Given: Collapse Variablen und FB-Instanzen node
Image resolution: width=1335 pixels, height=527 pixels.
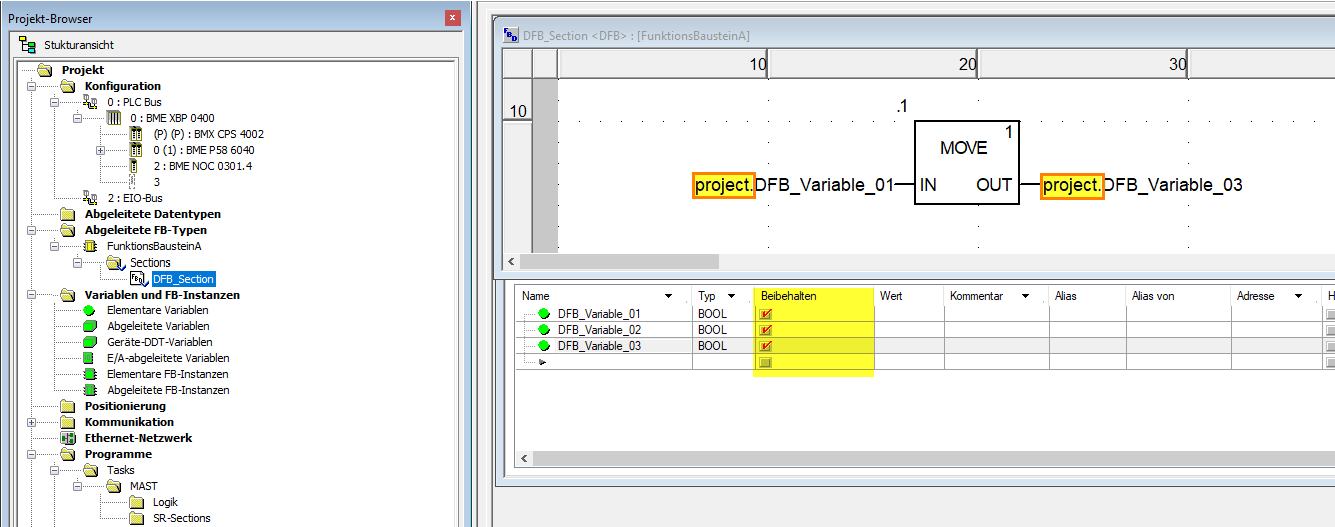Looking at the screenshot, I should point(31,295).
